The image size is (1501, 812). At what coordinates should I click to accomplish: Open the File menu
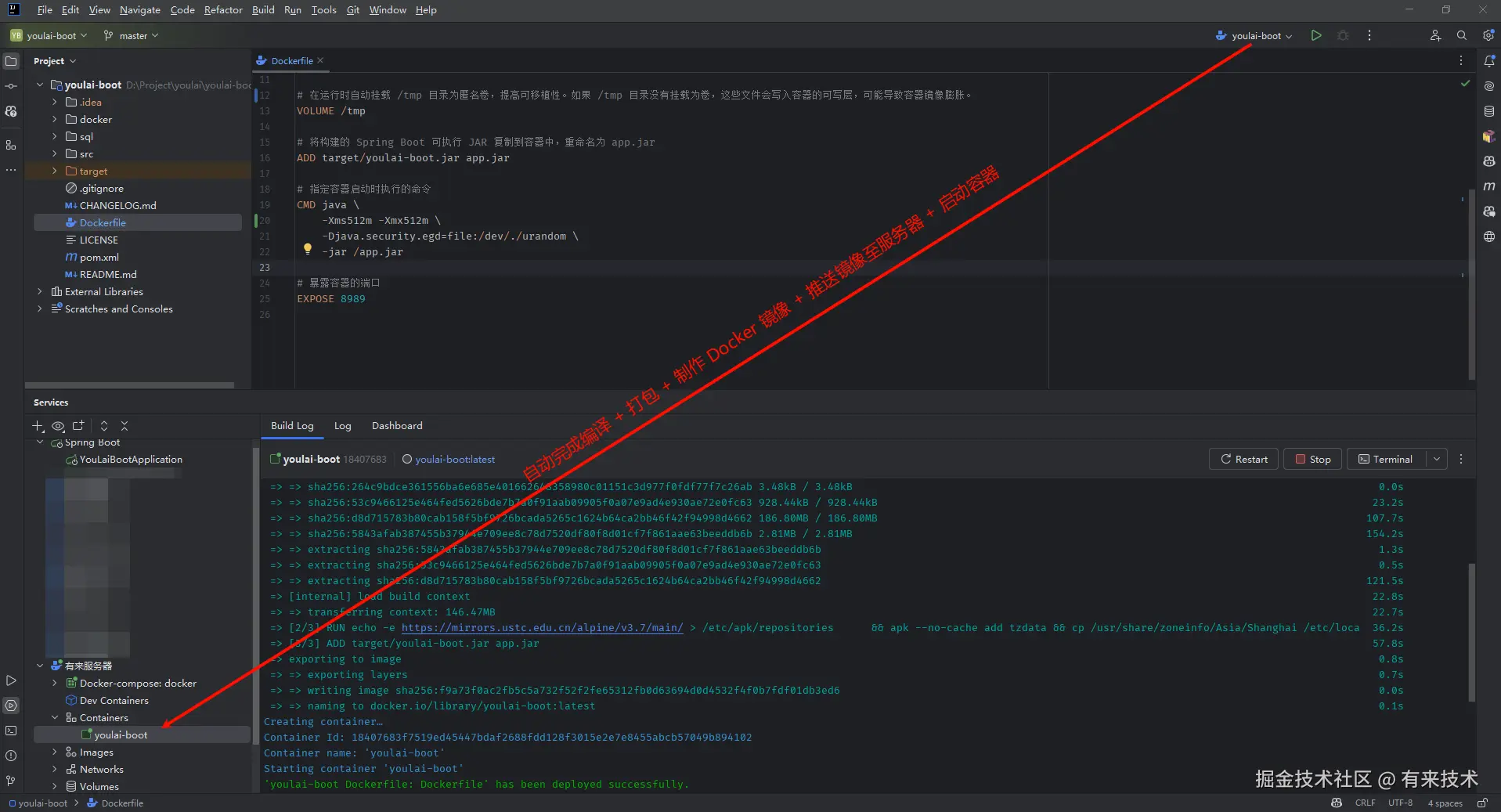coord(45,10)
